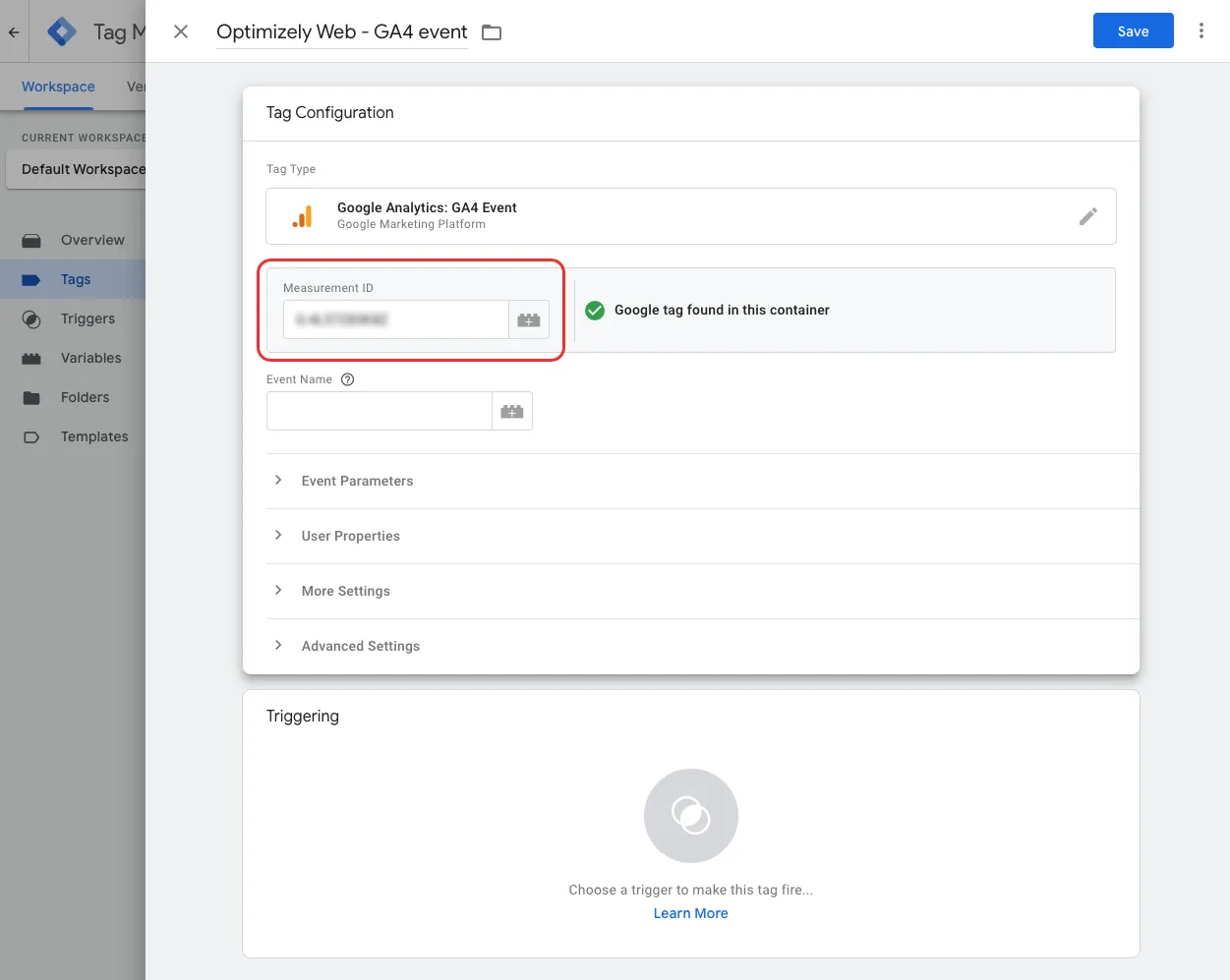
Task: Click the Google Analytics GA4 Event bar chart icon
Action: click(x=303, y=216)
